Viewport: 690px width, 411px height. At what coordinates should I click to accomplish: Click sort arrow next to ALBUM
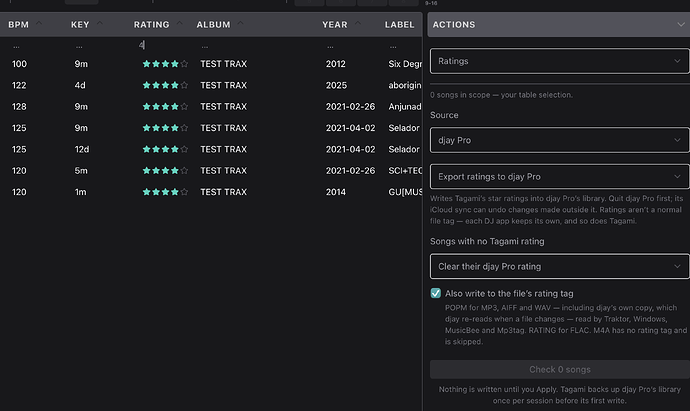(x=240, y=23)
